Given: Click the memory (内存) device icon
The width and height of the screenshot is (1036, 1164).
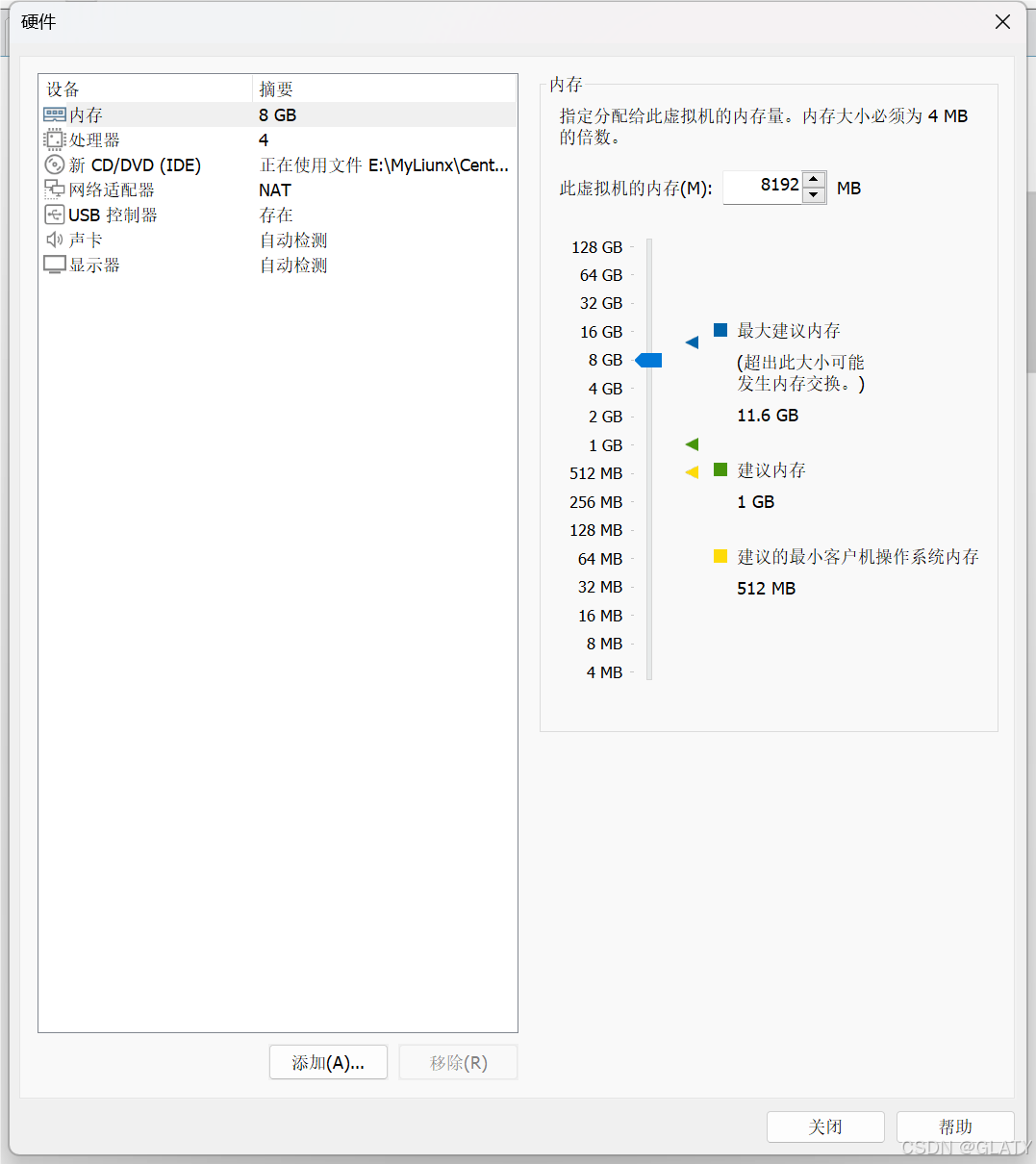Looking at the screenshot, I should (55, 114).
